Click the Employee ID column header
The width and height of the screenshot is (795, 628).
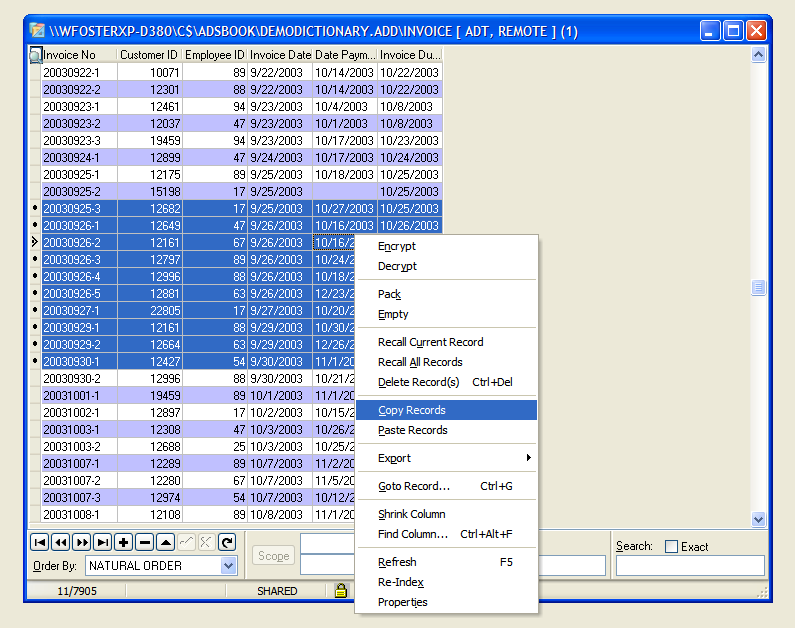click(x=214, y=55)
